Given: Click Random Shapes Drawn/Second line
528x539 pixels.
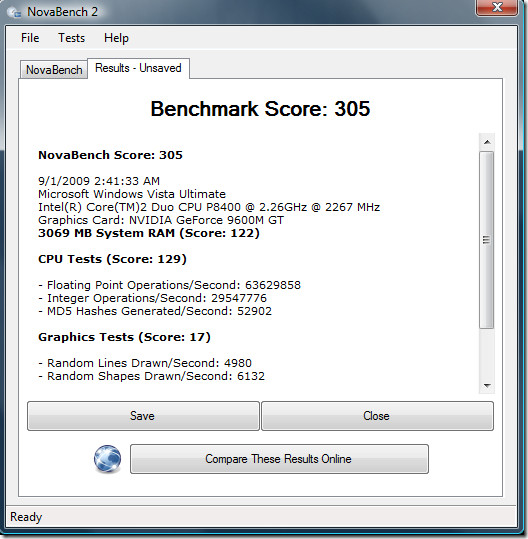Looking at the screenshot, I should pyautogui.click(x=152, y=376).
